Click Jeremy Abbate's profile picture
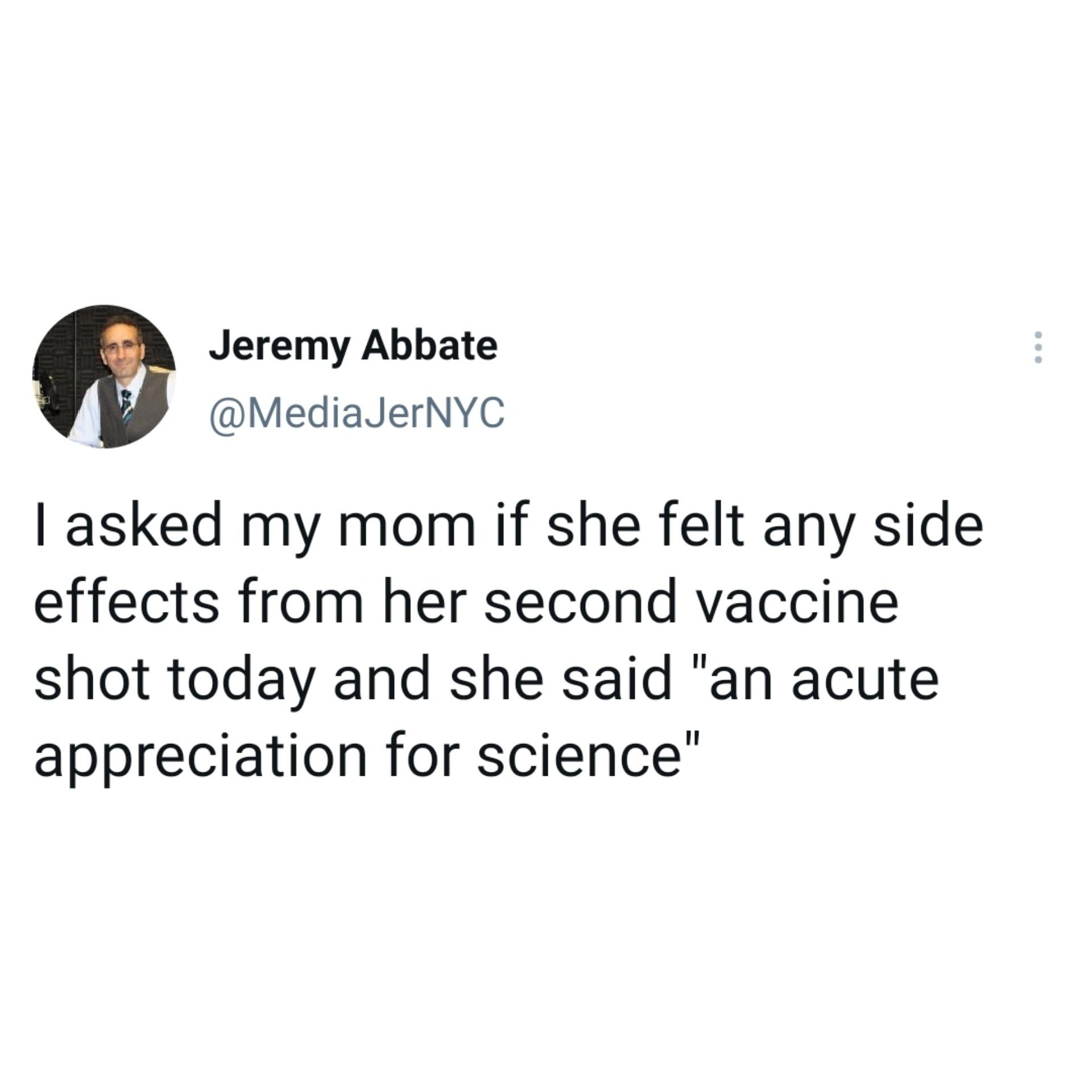 104,377
